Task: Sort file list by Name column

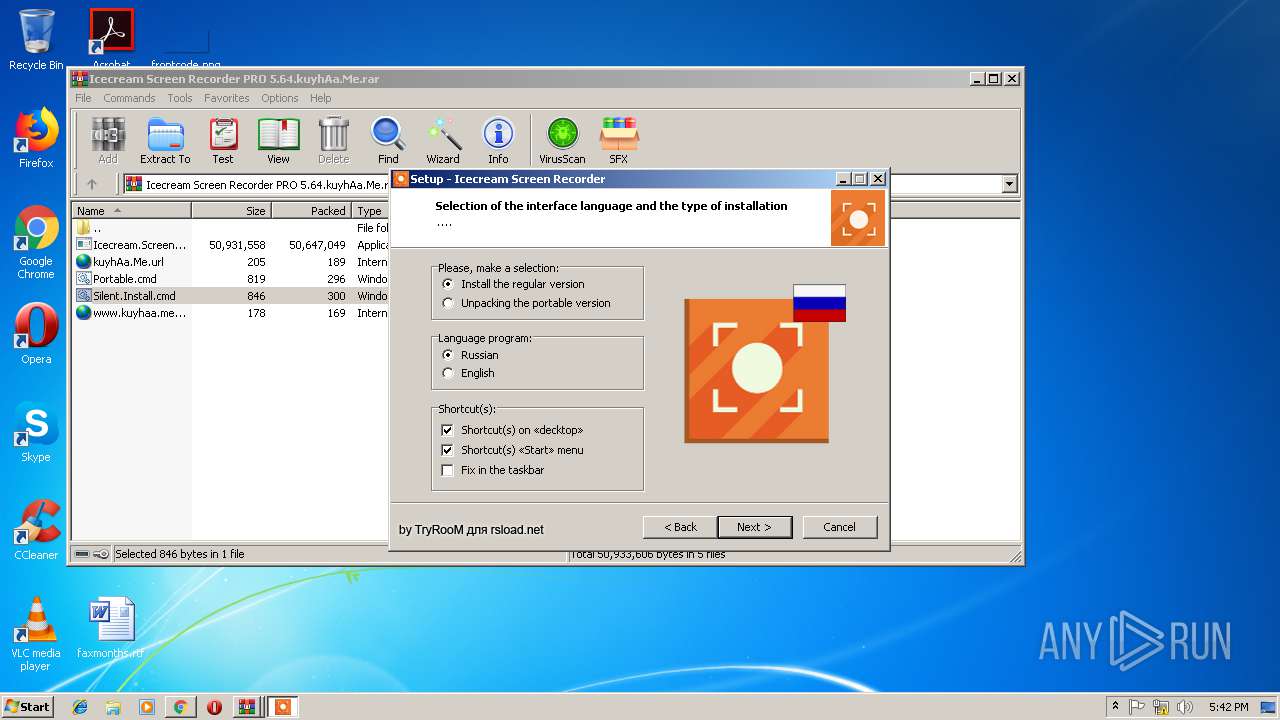Action: click(132, 211)
